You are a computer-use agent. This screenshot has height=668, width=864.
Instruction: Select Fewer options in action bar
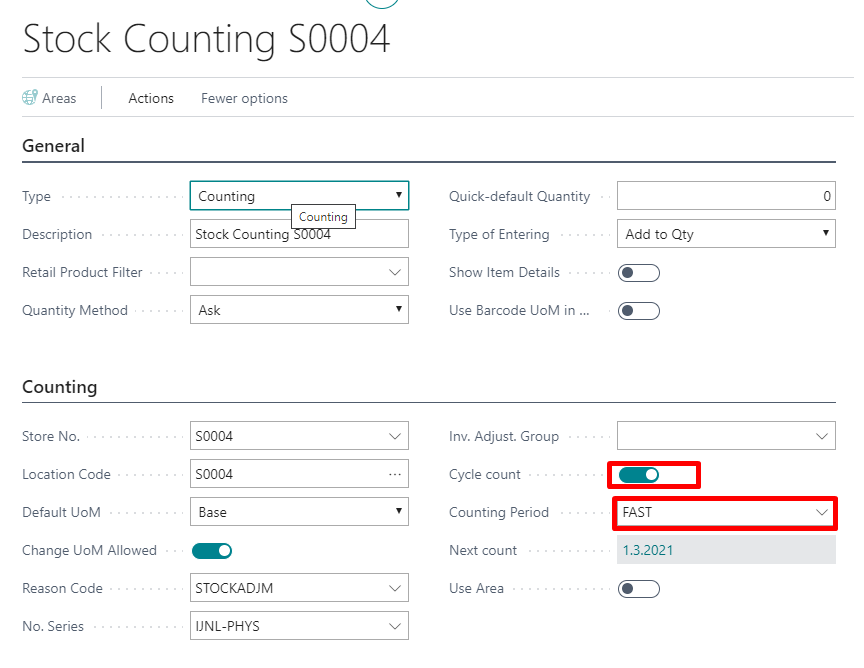(244, 98)
